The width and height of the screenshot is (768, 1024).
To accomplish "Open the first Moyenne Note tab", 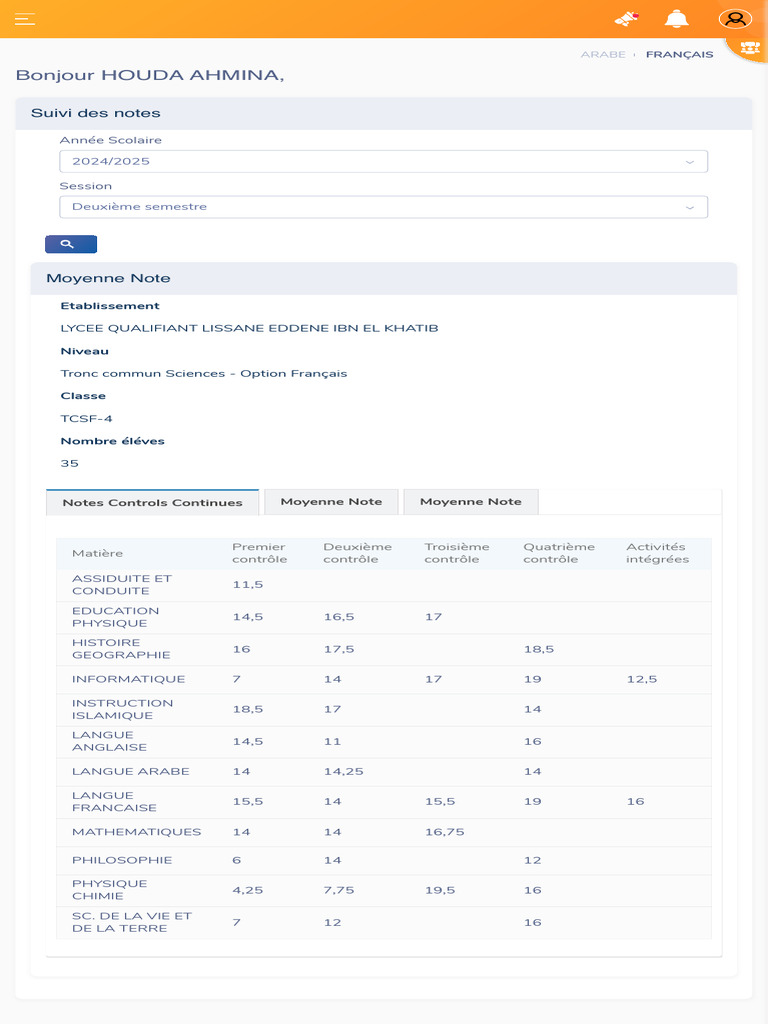I will point(331,502).
